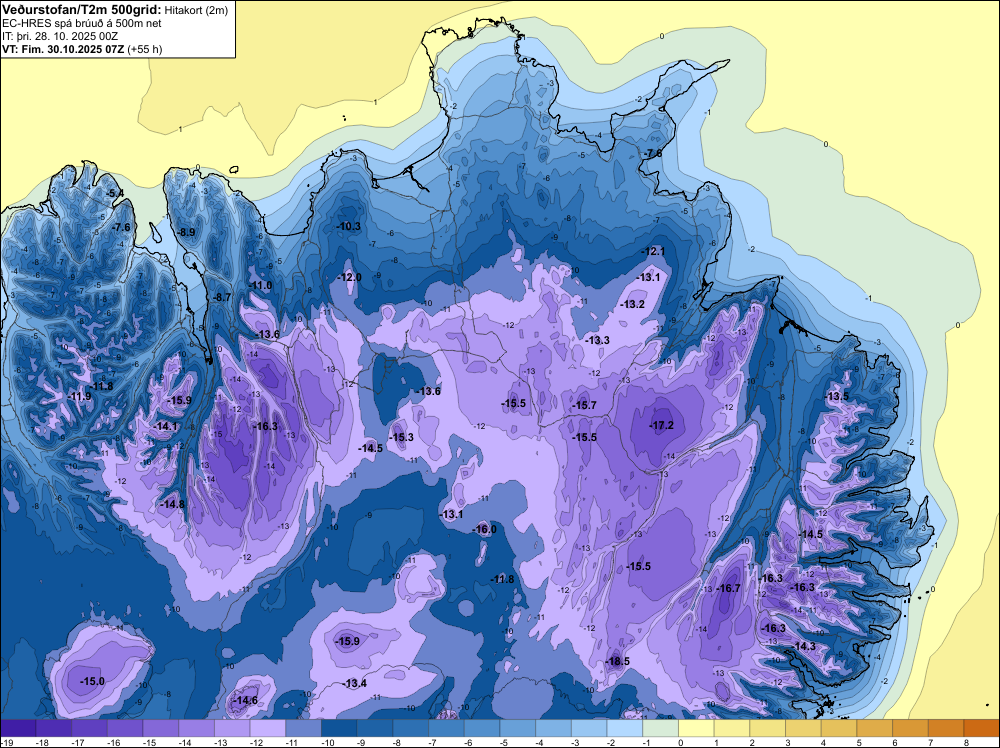Pick orange legend swatch right of 8
Viewport: 1000px width, 748px height.
[x=982, y=728]
